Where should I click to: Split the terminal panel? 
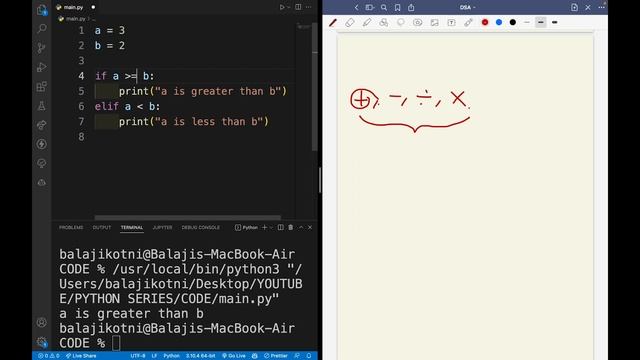point(281,227)
